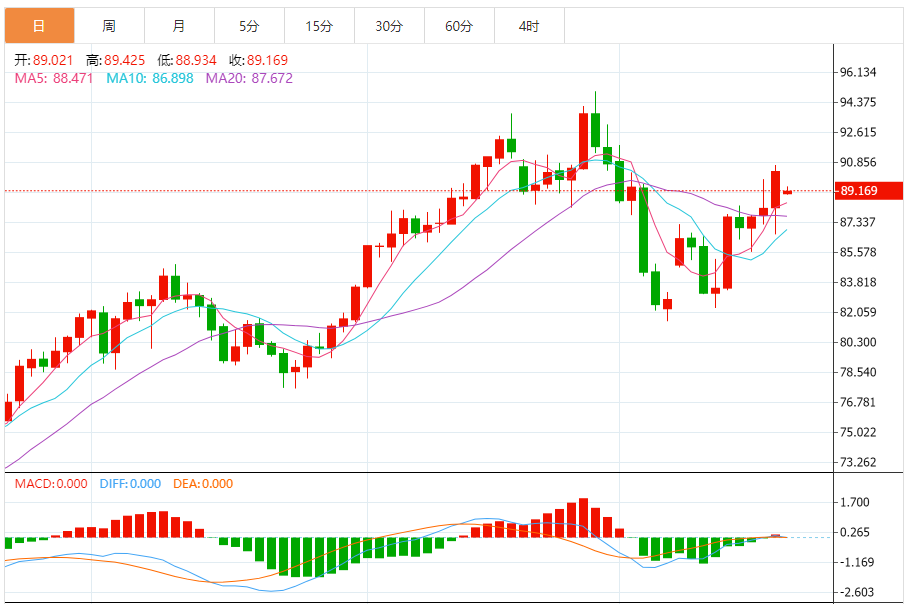This screenshot has width=914, height=604.
Task: Click the 87.337 price axis label
Action: coord(857,222)
